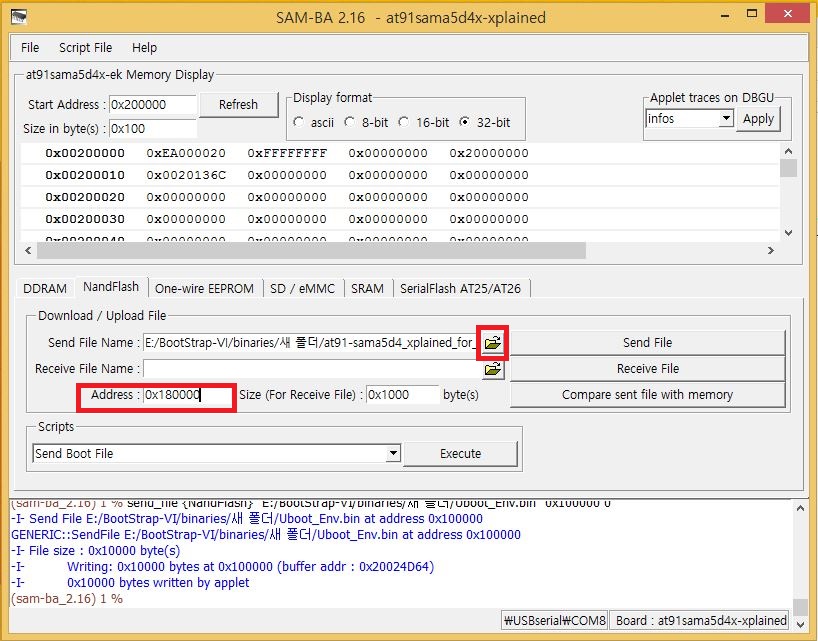Open the Script File menu
Image resolution: width=818 pixels, height=641 pixels.
coord(85,47)
